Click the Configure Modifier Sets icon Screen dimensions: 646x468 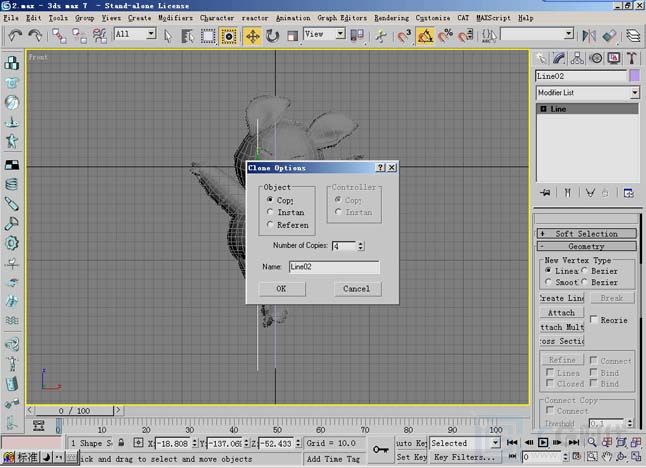[629, 192]
